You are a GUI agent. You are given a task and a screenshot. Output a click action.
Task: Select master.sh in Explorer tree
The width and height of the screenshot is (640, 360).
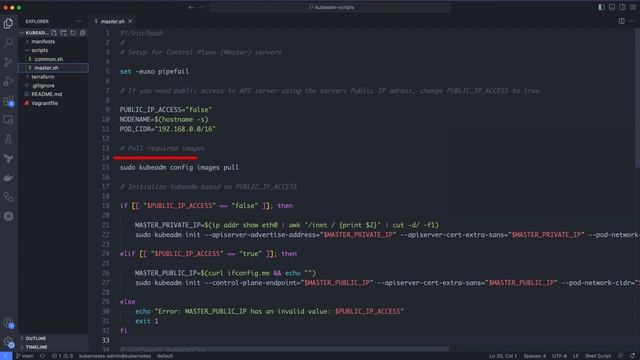pyautogui.click(x=53, y=68)
